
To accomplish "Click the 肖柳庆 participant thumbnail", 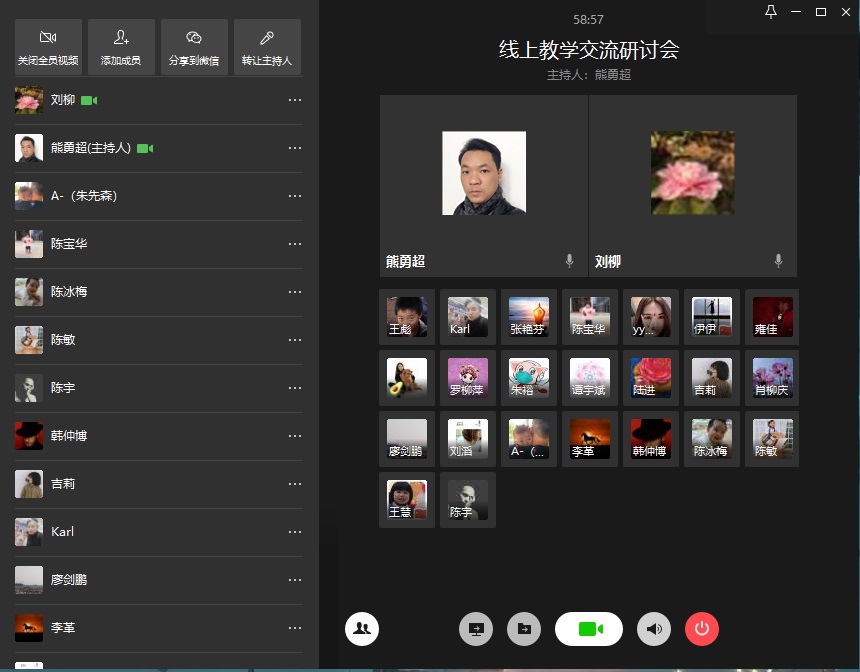I will [772, 378].
